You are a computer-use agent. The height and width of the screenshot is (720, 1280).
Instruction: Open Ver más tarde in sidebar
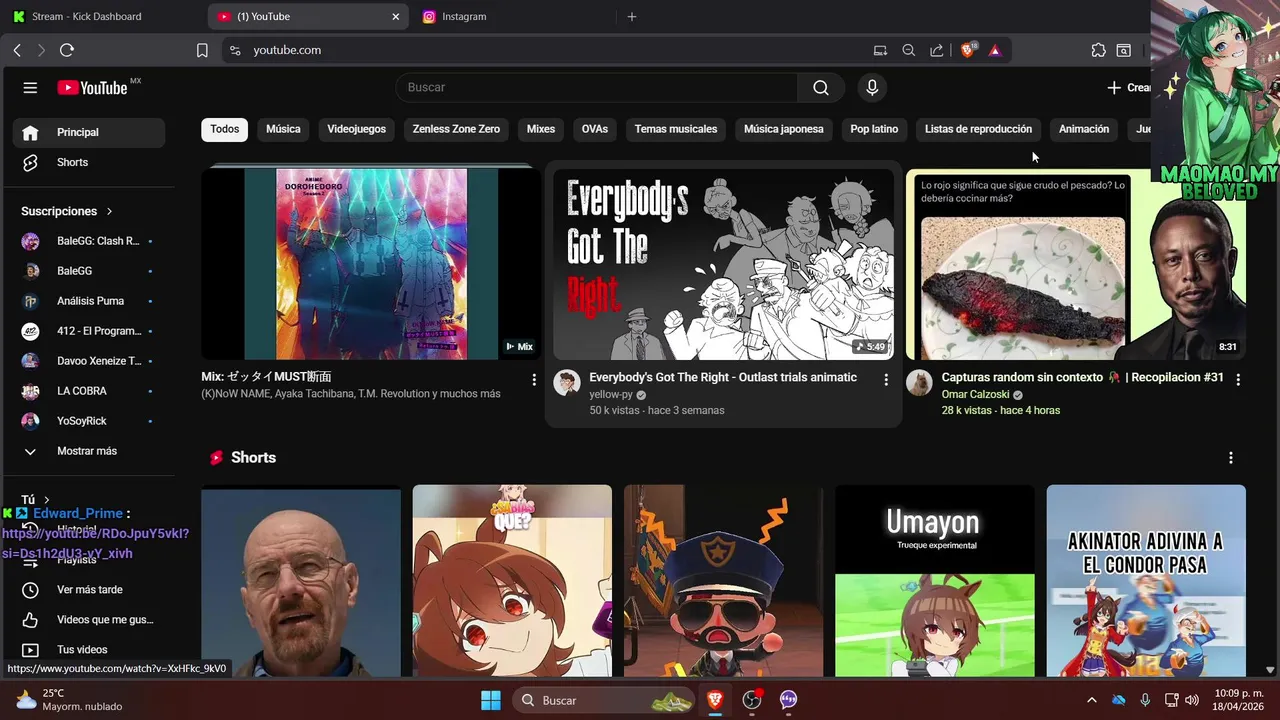pyautogui.click(x=89, y=590)
